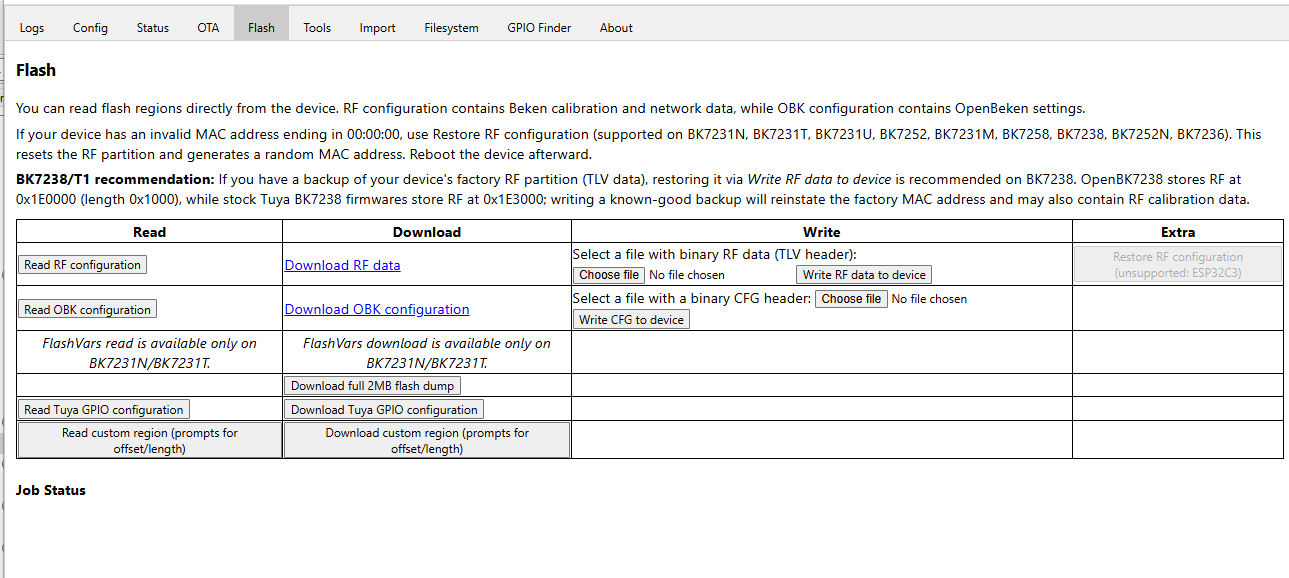Click Read OBK configuration button
This screenshot has width=1289, height=578.
coord(88,310)
